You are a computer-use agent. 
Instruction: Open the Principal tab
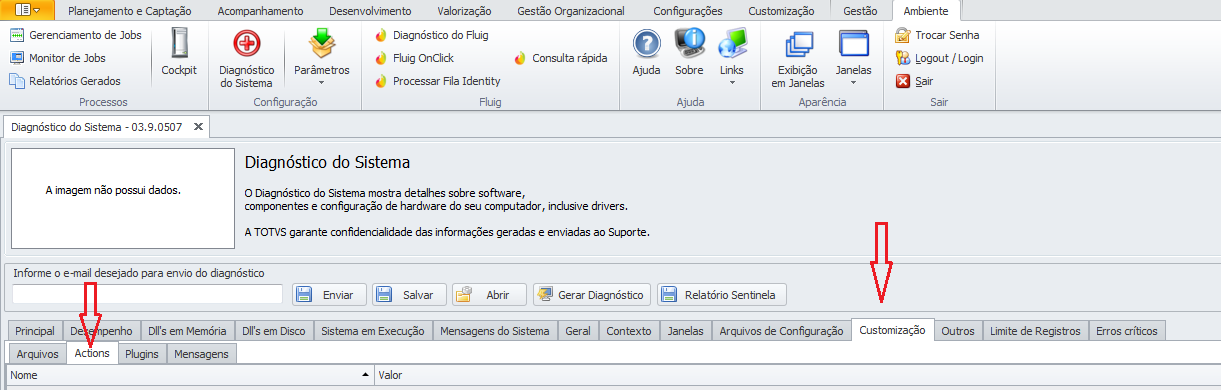point(35,331)
